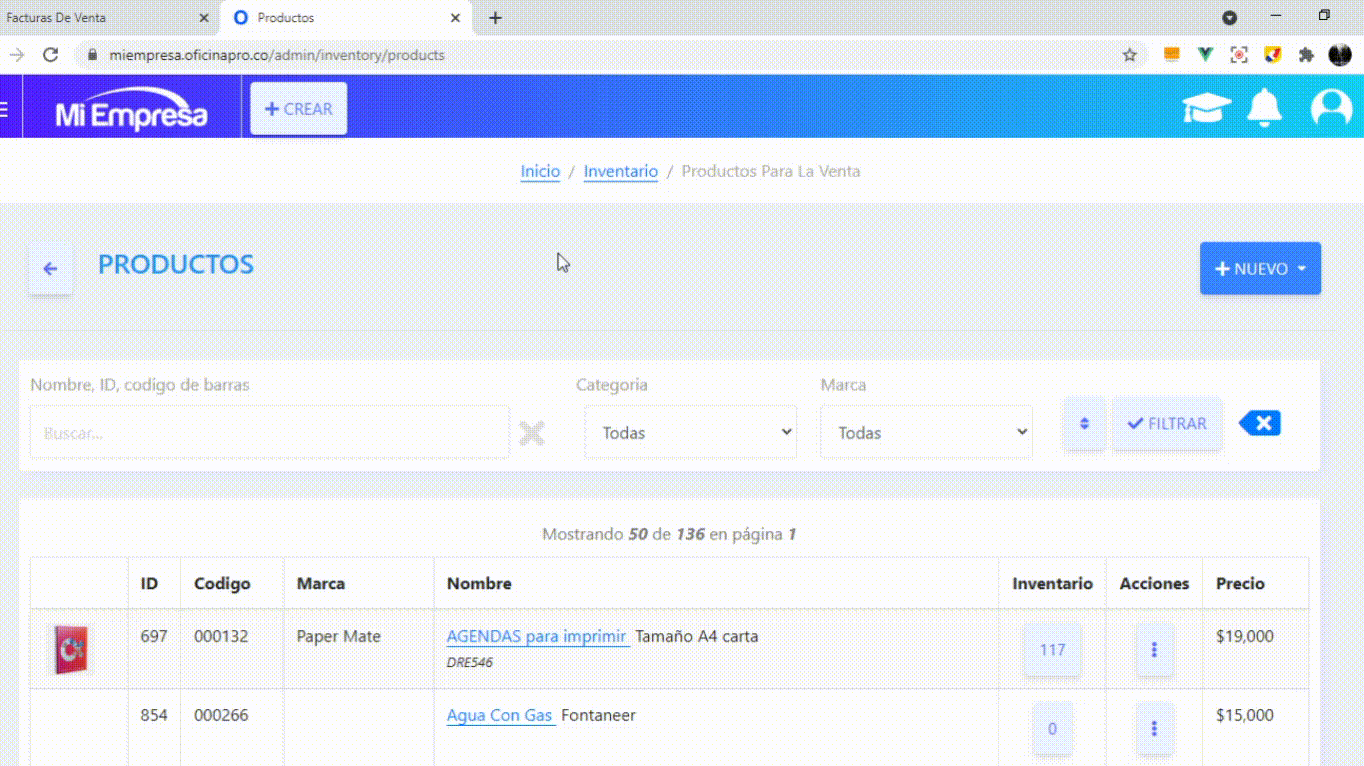Go to Inventario in the breadcrumb
The height and width of the screenshot is (766, 1364).
pyautogui.click(x=621, y=171)
